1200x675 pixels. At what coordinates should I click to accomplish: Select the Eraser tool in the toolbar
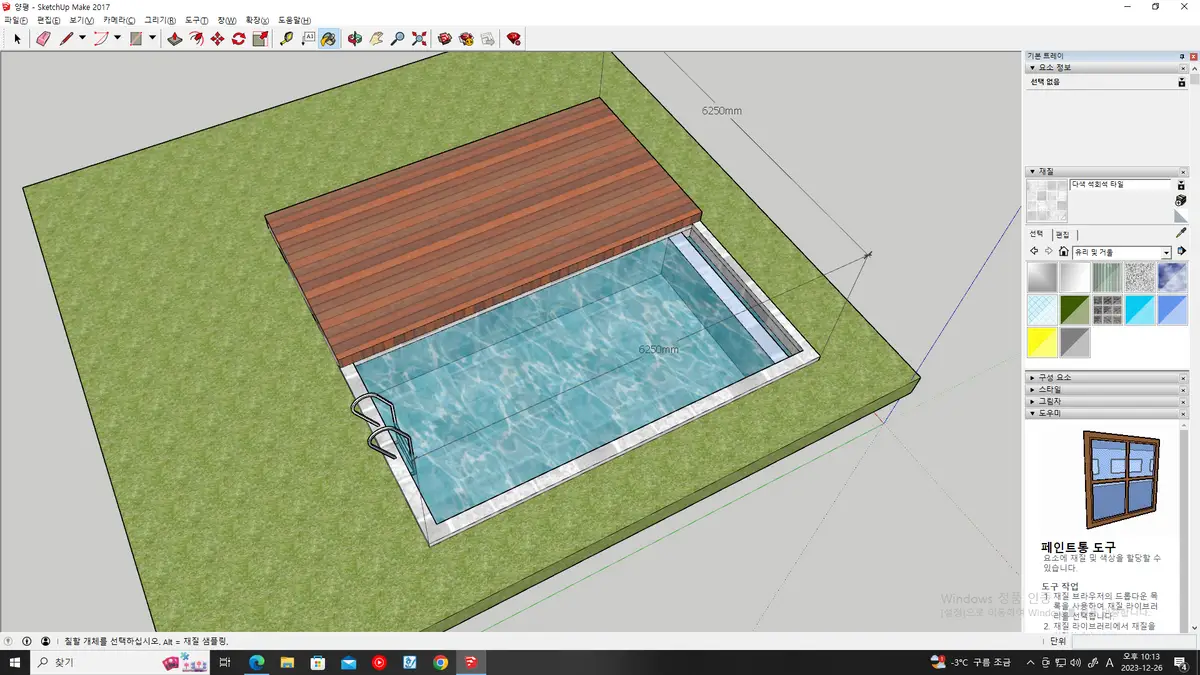[x=43, y=39]
